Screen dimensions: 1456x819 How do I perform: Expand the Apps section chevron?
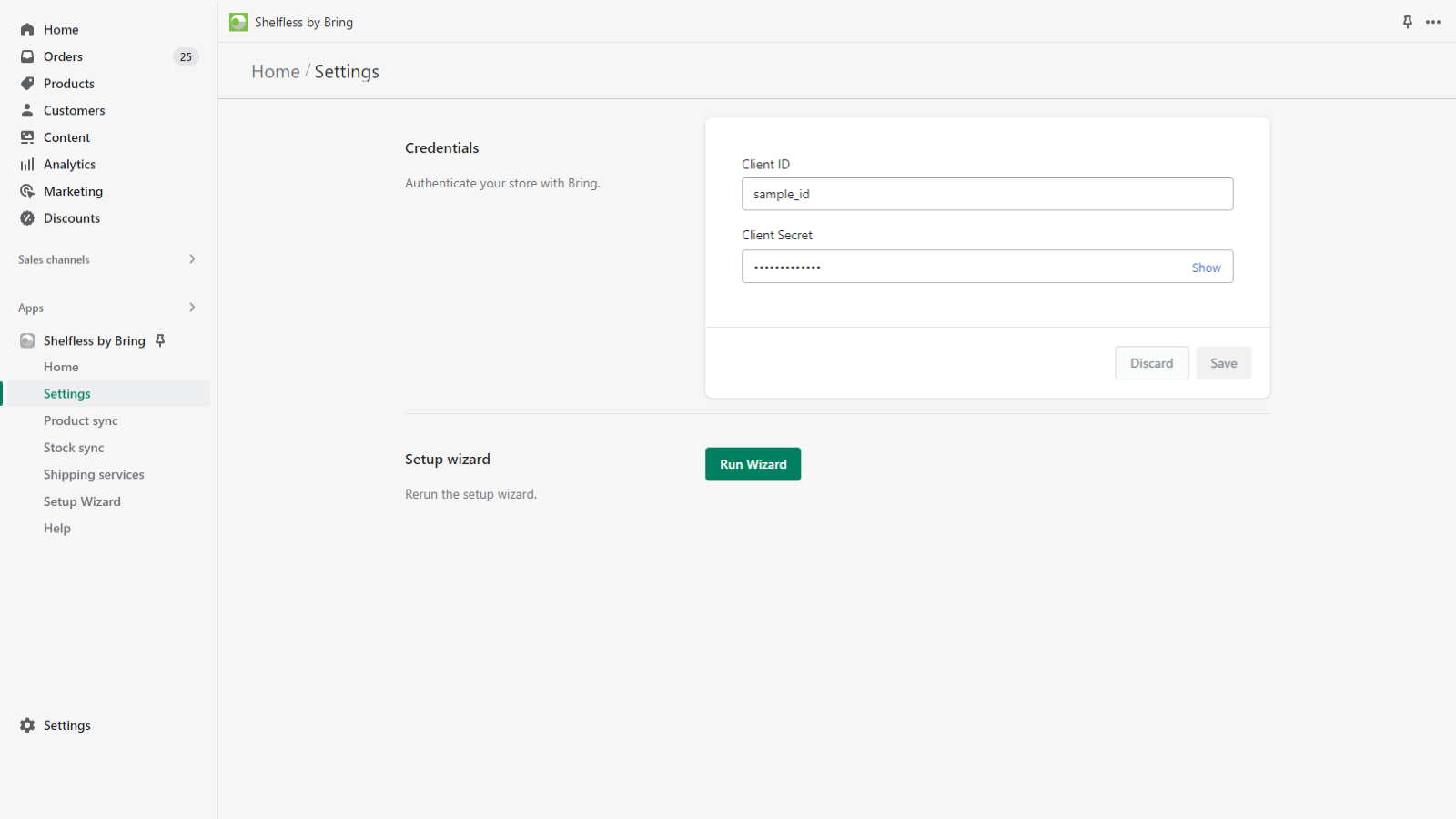point(192,308)
